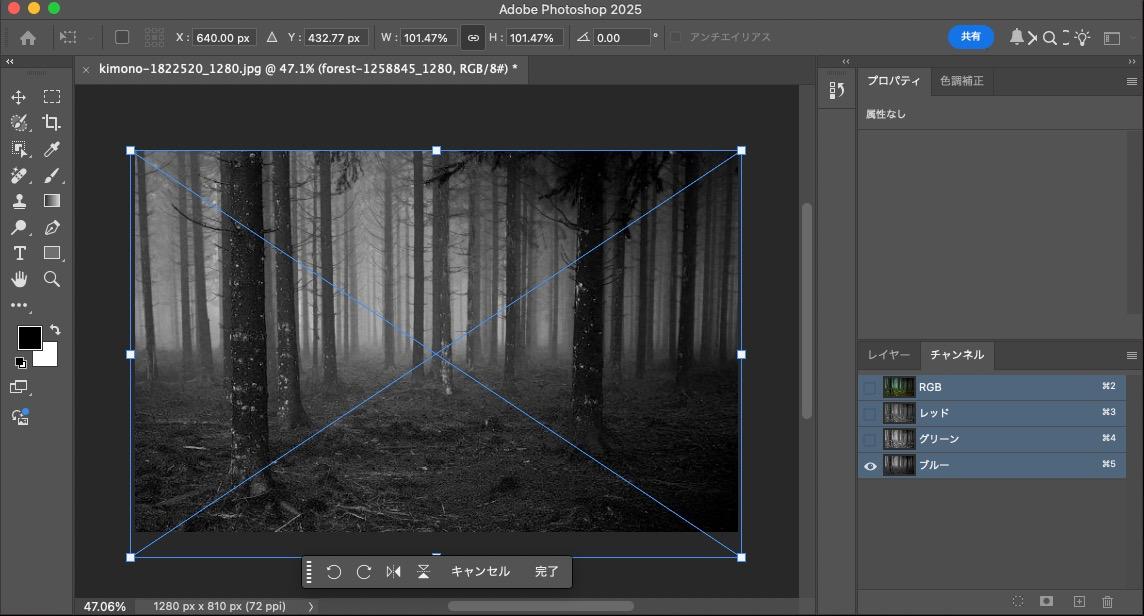
Task: Open the status bar info arrow
Action: (x=311, y=607)
